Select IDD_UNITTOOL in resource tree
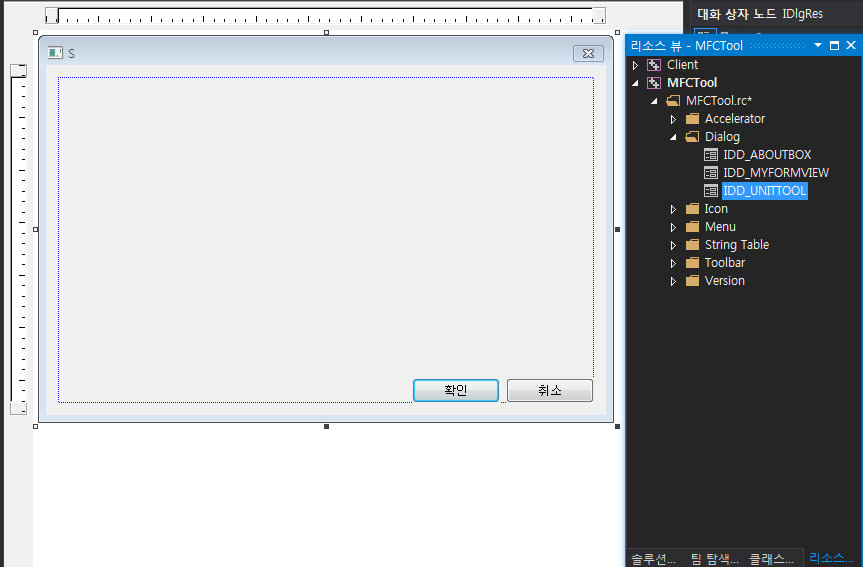 (x=764, y=191)
